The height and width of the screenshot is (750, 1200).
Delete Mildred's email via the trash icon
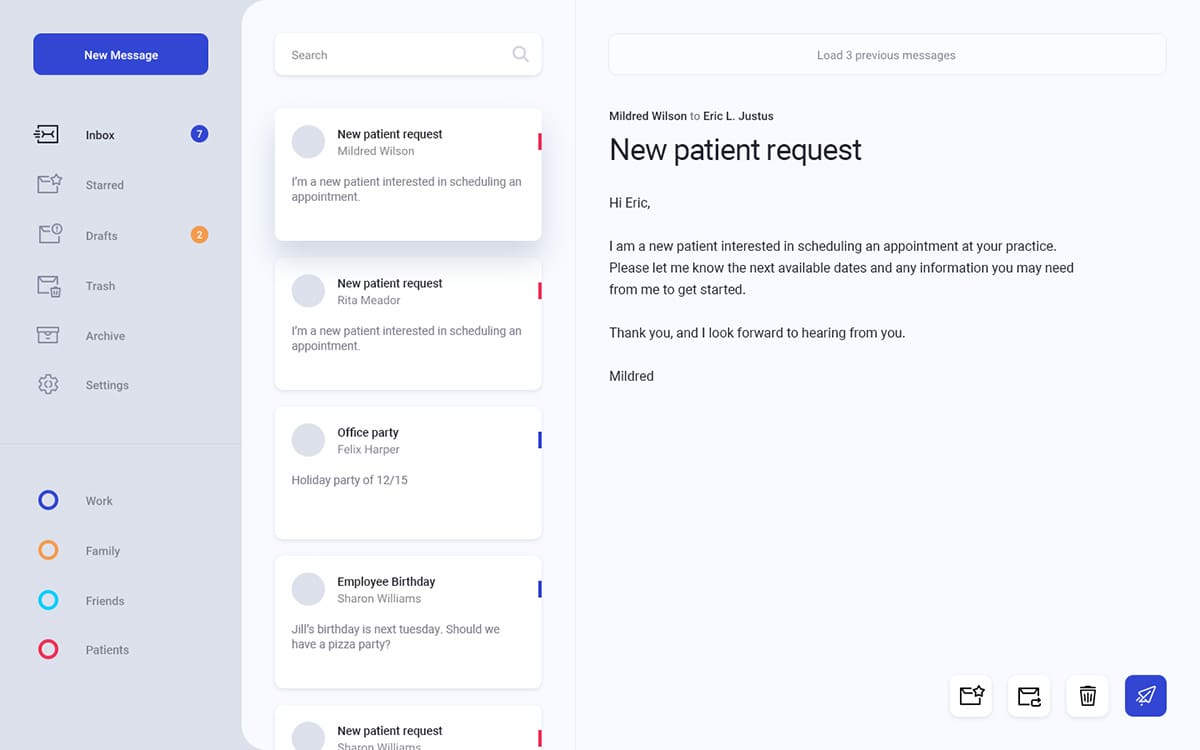tap(1086, 696)
